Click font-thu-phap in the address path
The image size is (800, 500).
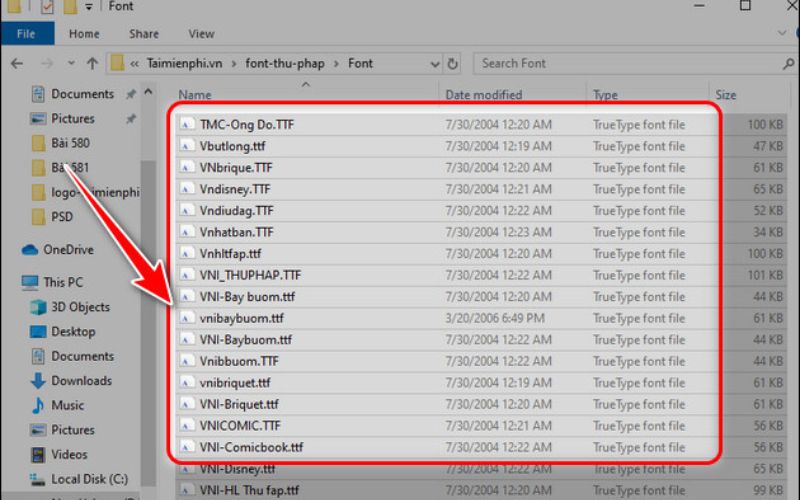point(285,63)
